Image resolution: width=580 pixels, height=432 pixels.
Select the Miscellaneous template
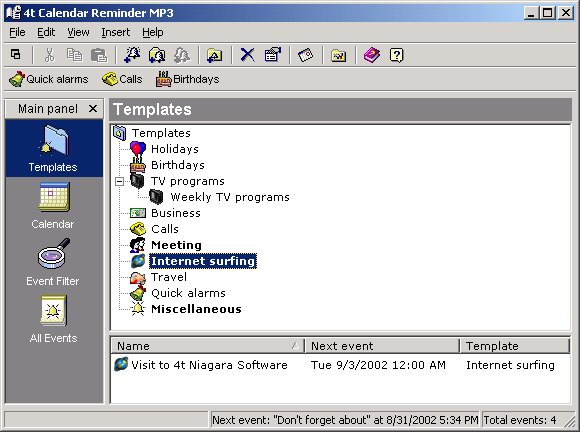pos(196,309)
